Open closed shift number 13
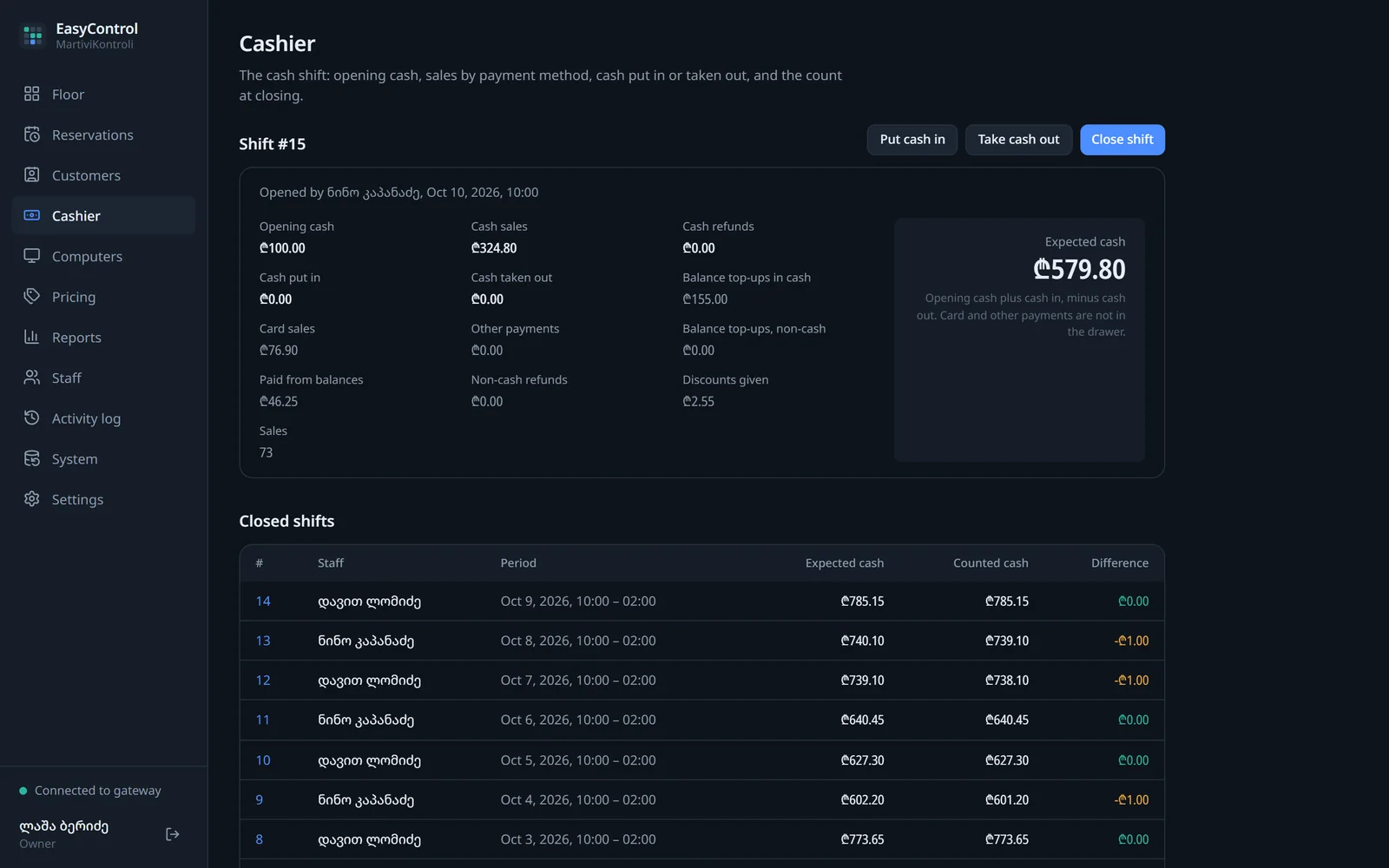Viewport: 1389px width, 868px height. click(x=263, y=641)
